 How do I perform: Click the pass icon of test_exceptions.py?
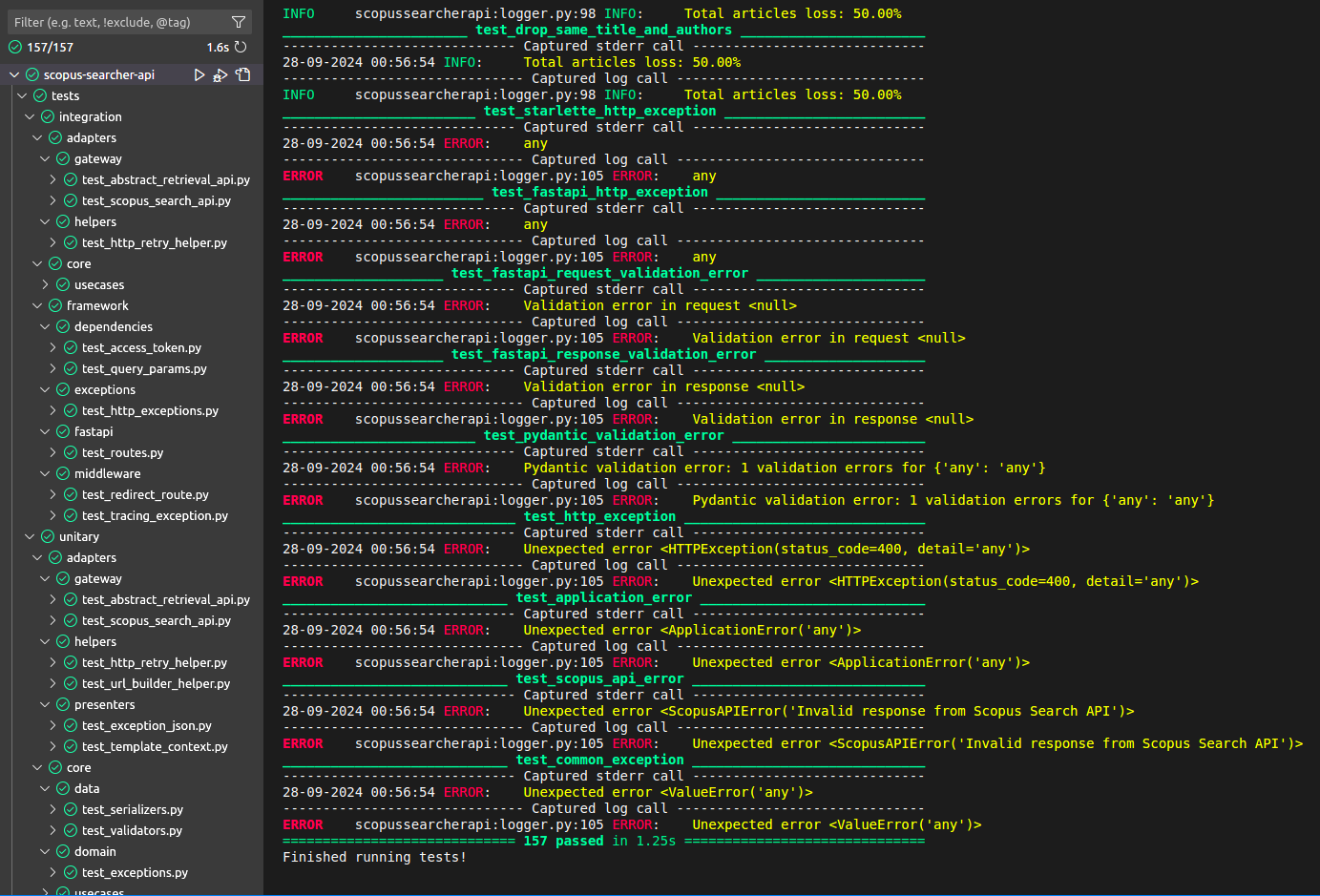point(71,872)
